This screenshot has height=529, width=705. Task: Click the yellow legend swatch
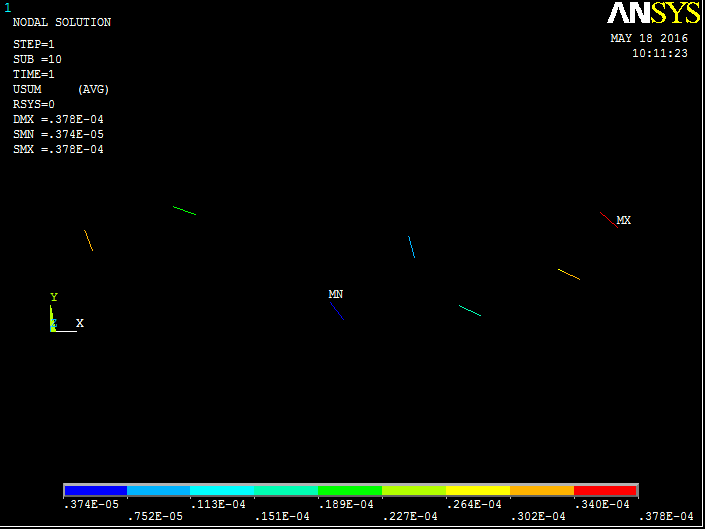(478, 491)
